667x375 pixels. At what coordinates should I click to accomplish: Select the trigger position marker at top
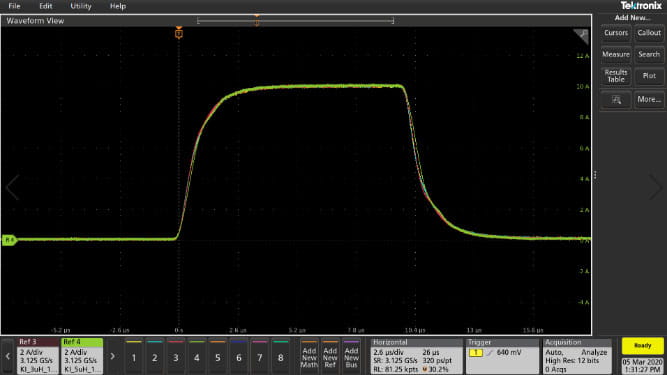click(179, 33)
